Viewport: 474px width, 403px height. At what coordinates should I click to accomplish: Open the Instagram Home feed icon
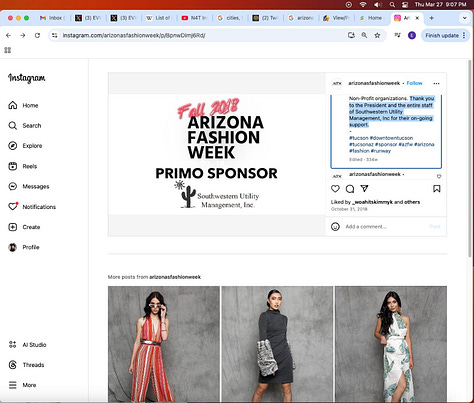click(x=13, y=105)
